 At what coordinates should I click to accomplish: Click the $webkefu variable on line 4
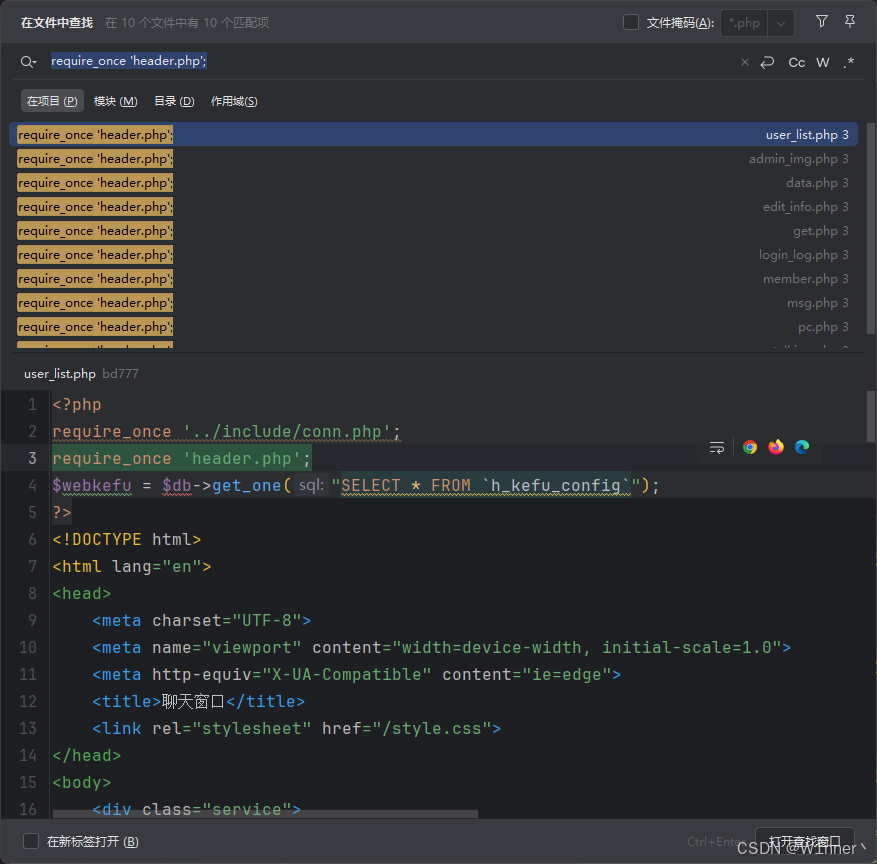point(92,485)
